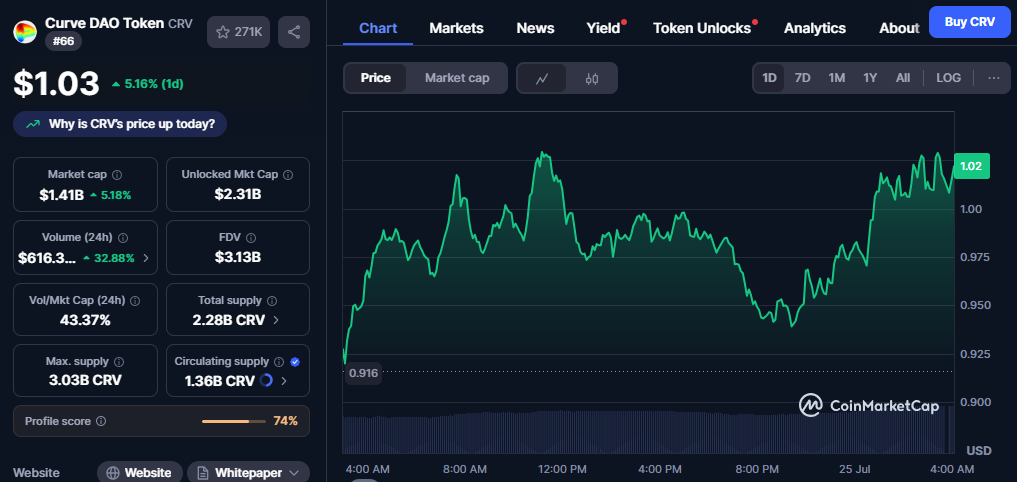Select the Market cap chart toggle
1017x482 pixels.
point(457,78)
